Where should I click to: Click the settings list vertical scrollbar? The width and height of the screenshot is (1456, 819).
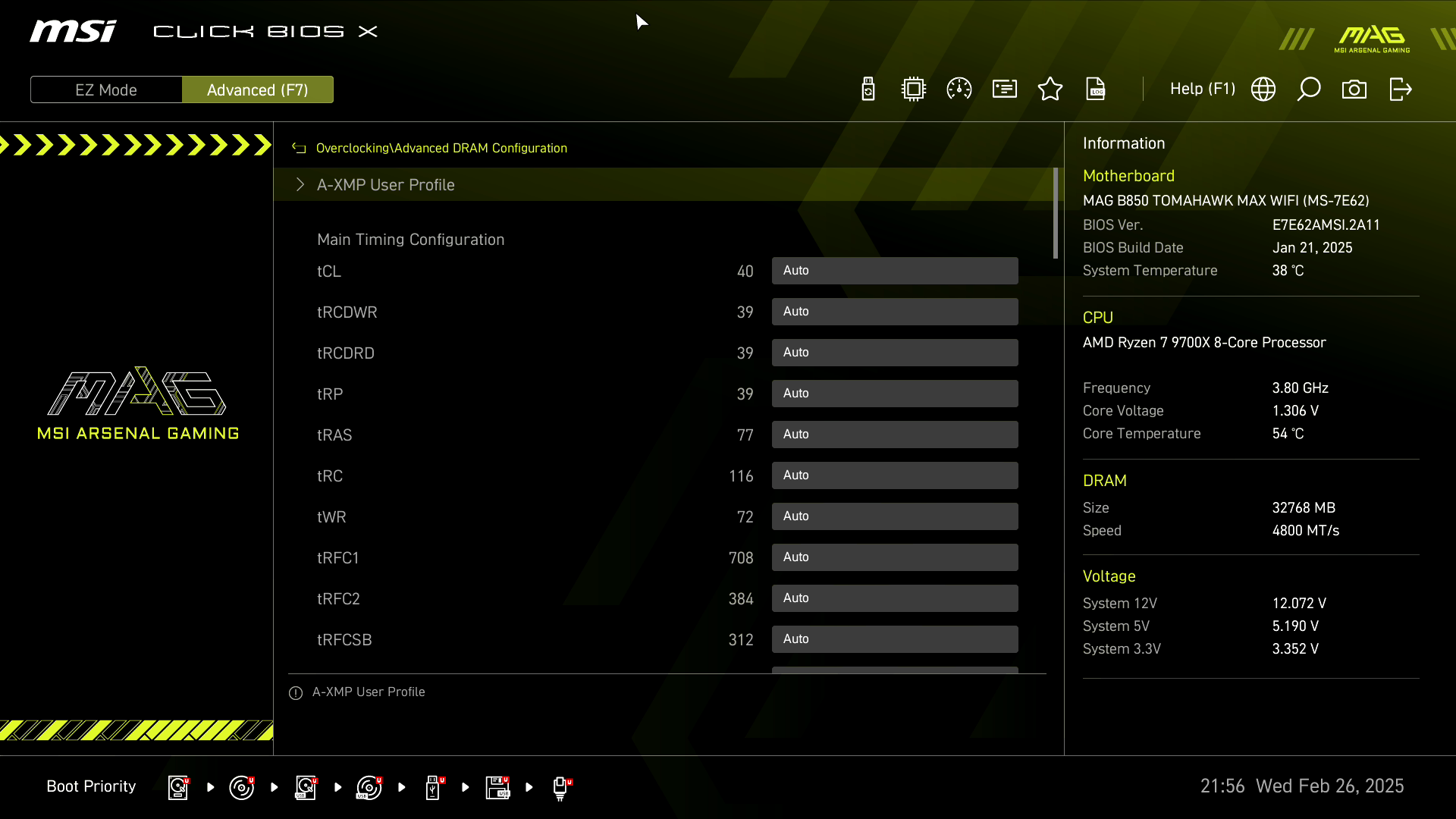click(1056, 214)
